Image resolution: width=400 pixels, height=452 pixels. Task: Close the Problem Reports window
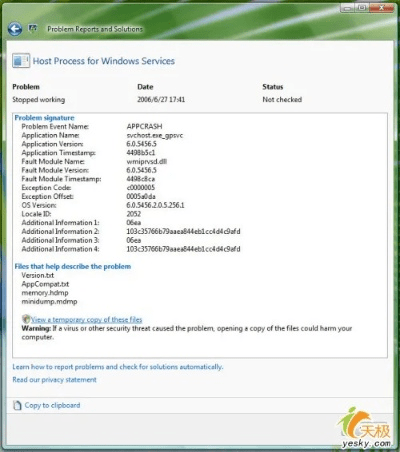pyautogui.click(x=381, y=8)
